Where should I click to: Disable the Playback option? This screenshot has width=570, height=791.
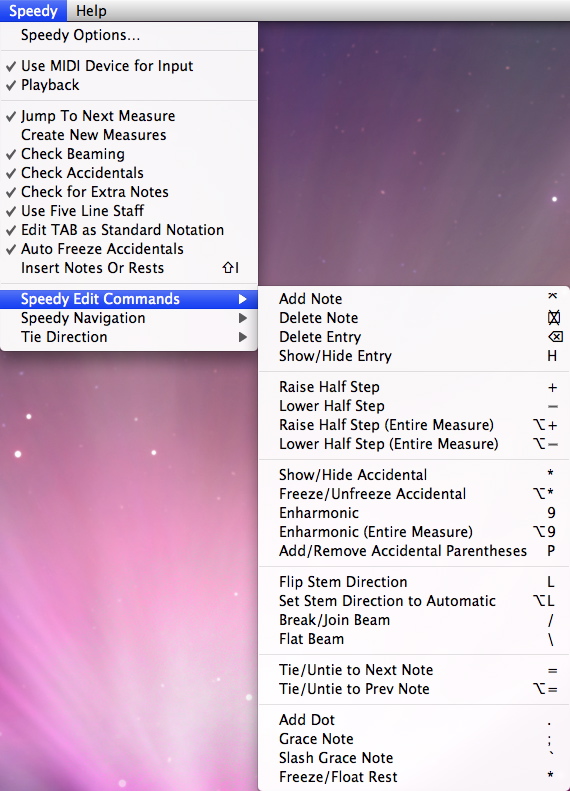tap(129, 85)
